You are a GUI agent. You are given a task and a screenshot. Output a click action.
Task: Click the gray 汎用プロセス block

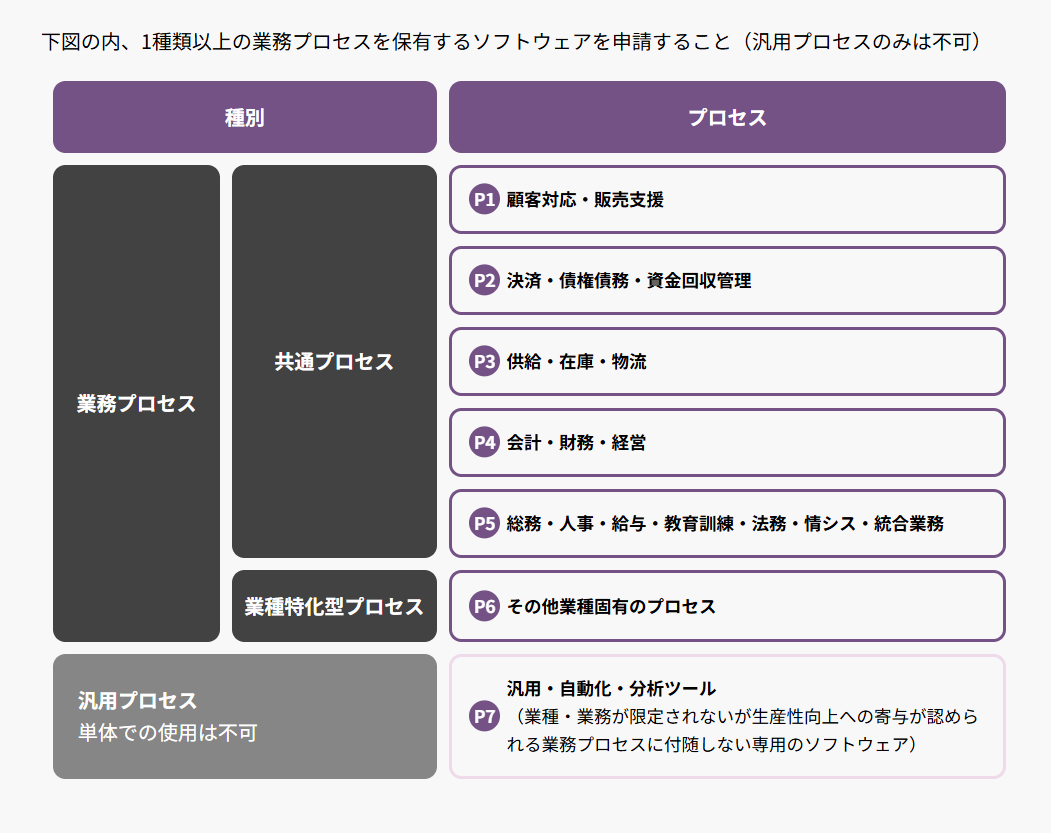click(x=245, y=716)
